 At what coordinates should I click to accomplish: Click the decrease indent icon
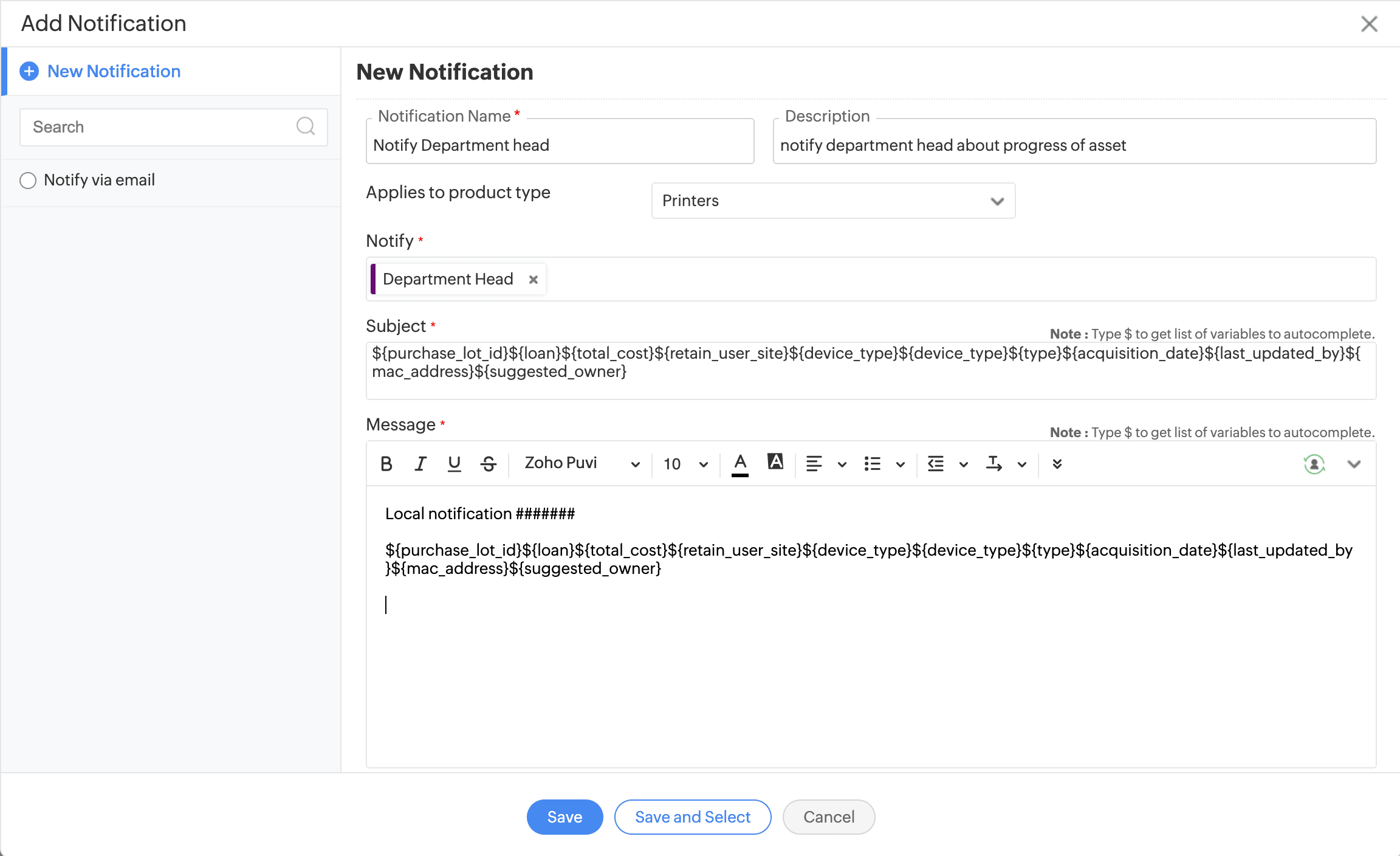point(935,464)
